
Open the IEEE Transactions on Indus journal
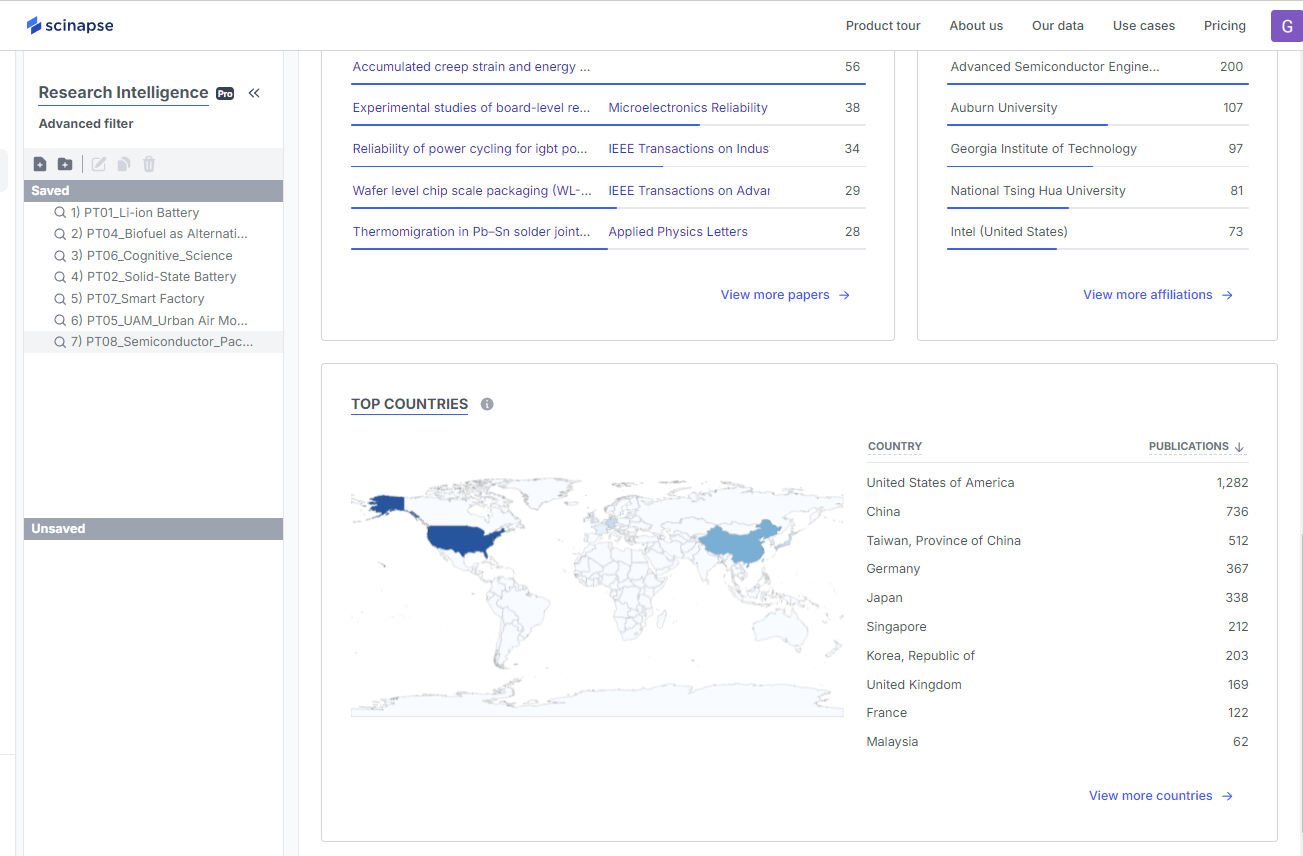pyautogui.click(x=689, y=149)
